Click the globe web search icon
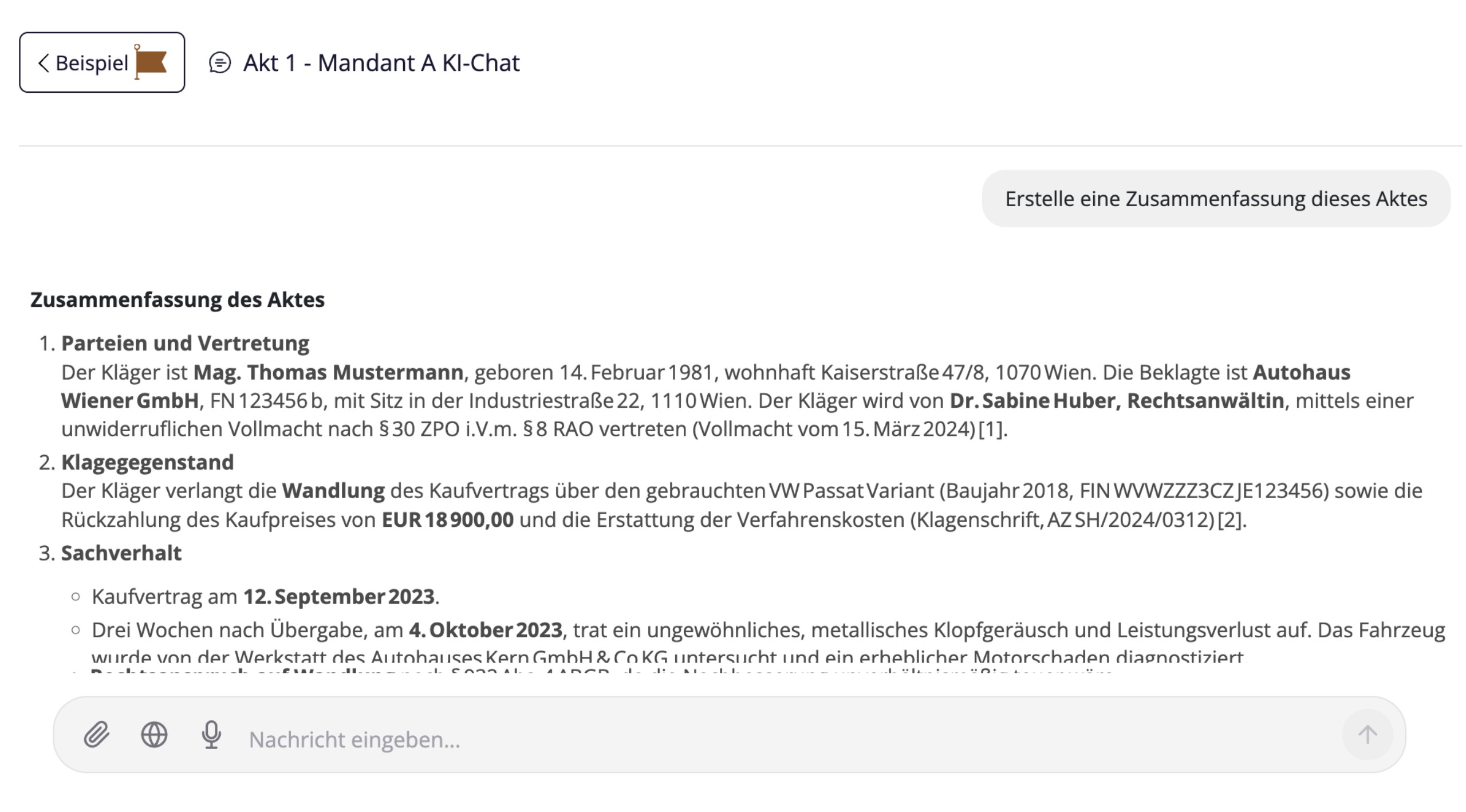1466x812 pixels. coord(154,735)
